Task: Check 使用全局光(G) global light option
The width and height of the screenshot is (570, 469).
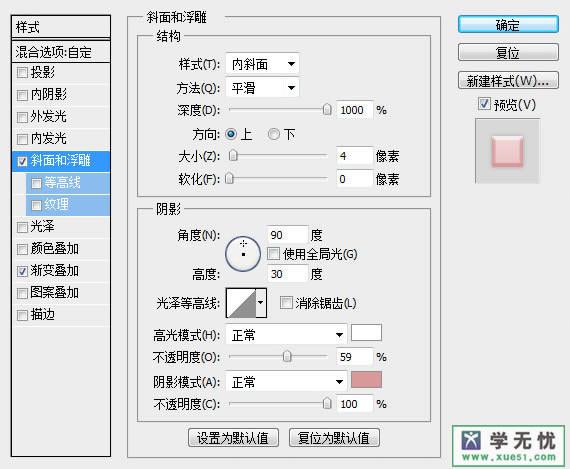Action: (273, 254)
